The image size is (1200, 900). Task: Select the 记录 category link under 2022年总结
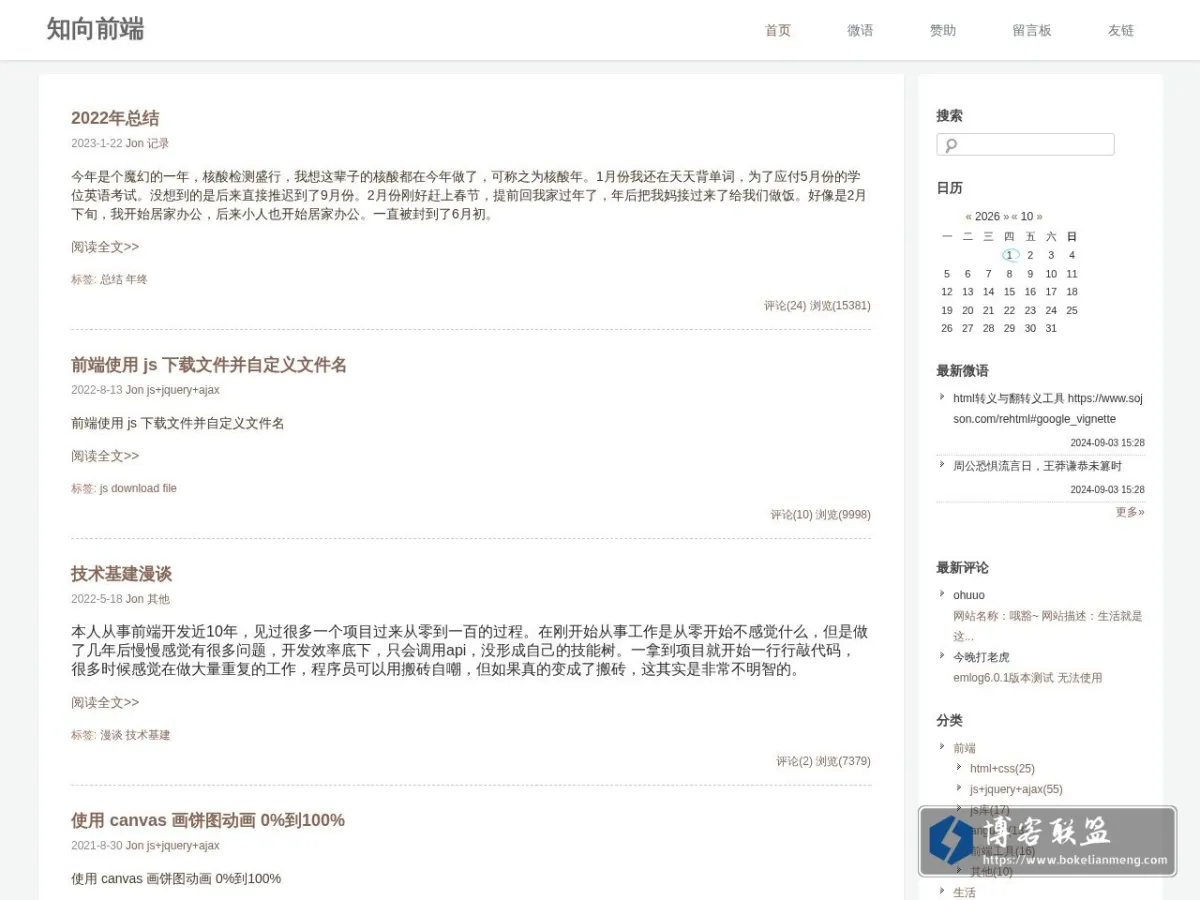158,144
